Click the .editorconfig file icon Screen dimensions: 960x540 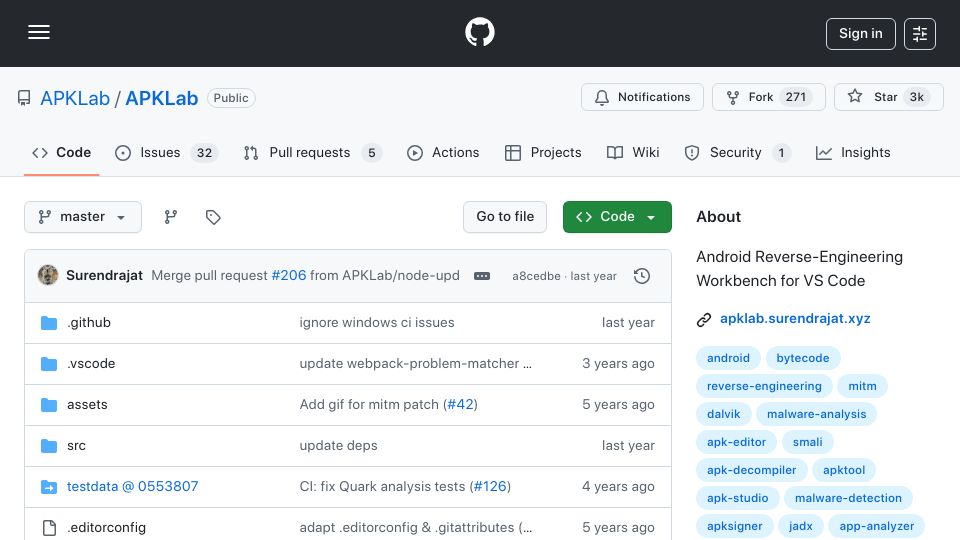click(x=49, y=528)
